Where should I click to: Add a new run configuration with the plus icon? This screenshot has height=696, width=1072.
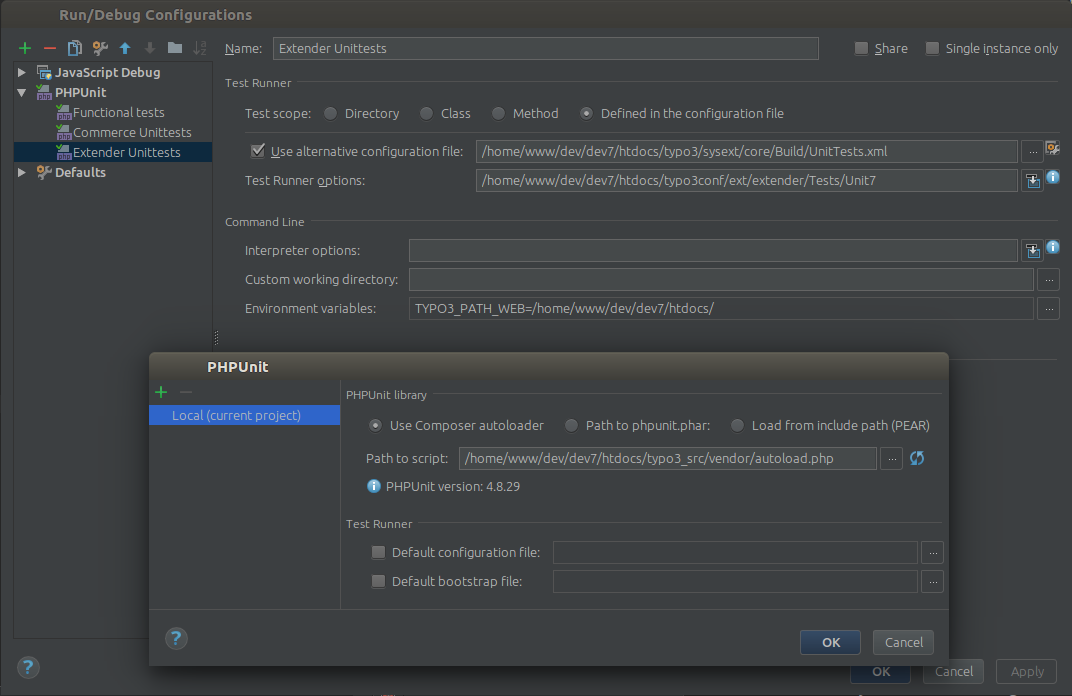(25, 48)
